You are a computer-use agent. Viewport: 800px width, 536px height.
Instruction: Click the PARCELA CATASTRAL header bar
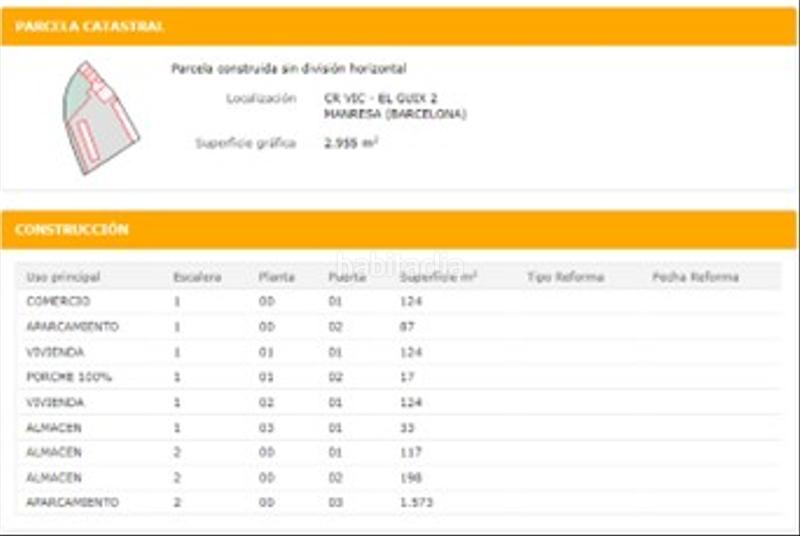point(399,27)
